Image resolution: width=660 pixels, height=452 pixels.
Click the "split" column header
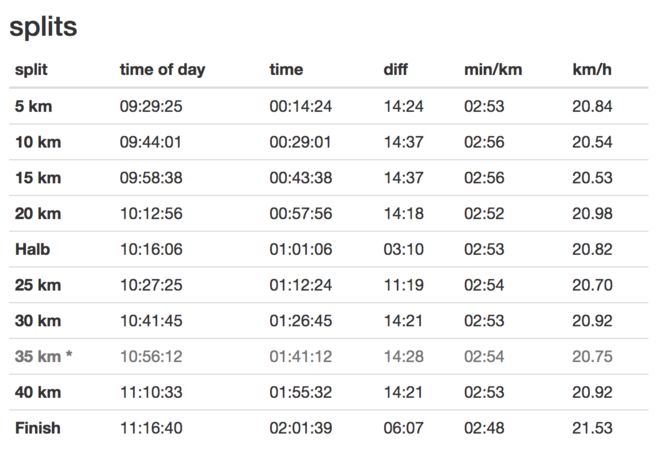point(31,70)
